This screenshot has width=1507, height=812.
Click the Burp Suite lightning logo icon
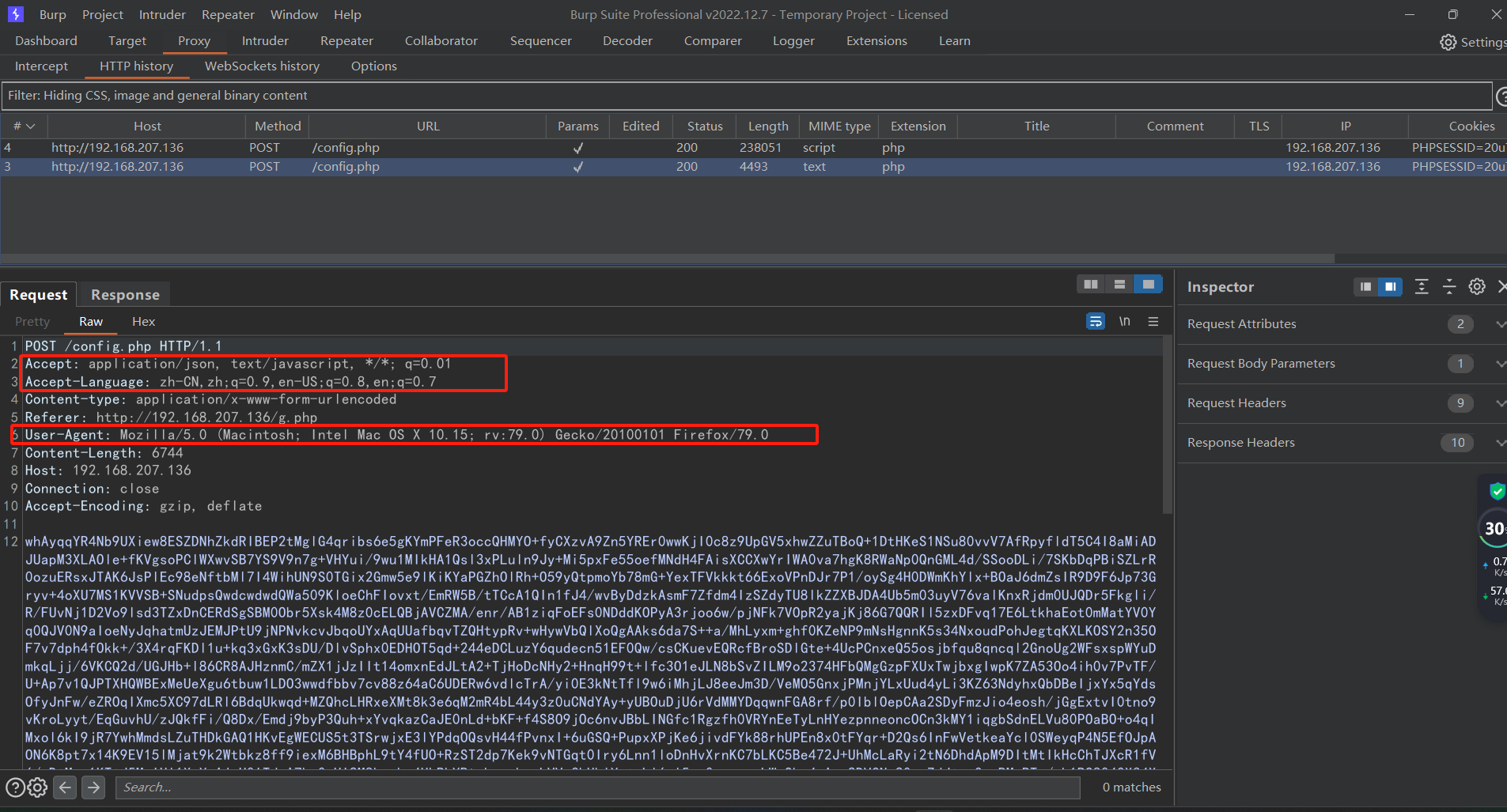pos(15,14)
